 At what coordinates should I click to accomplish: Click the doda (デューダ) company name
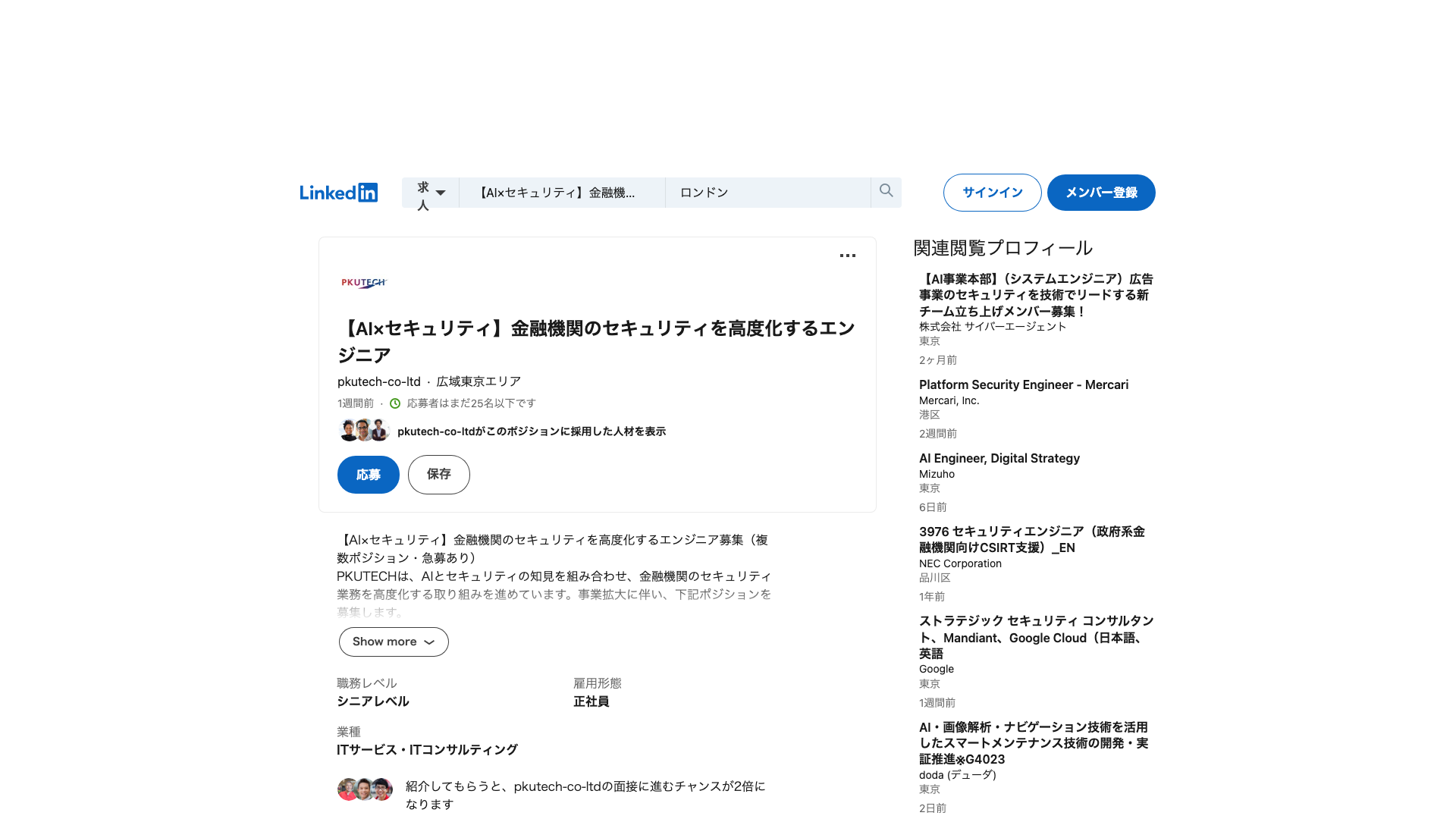(x=958, y=775)
